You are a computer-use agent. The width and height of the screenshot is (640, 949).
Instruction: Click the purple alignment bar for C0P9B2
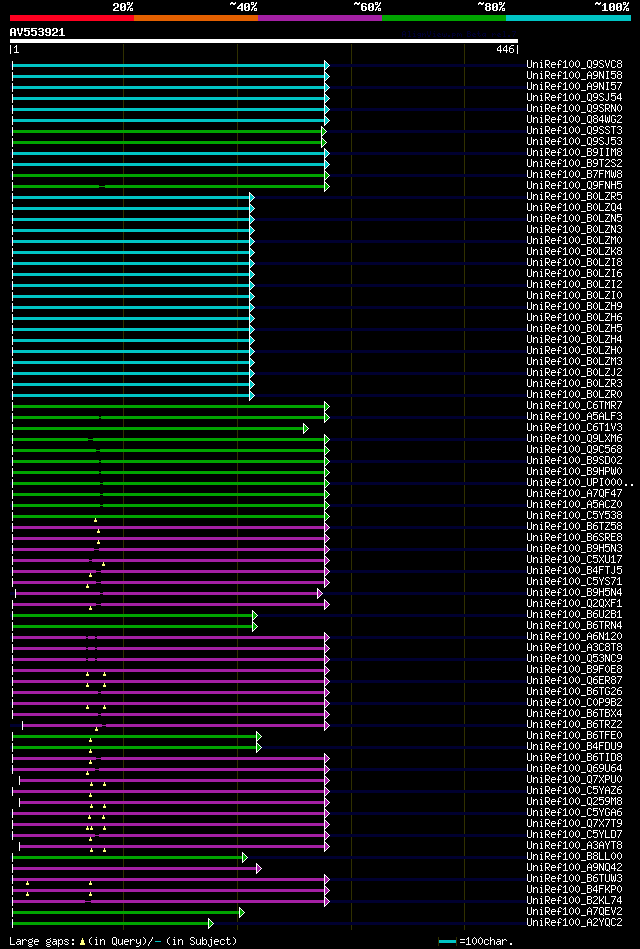[171, 703]
